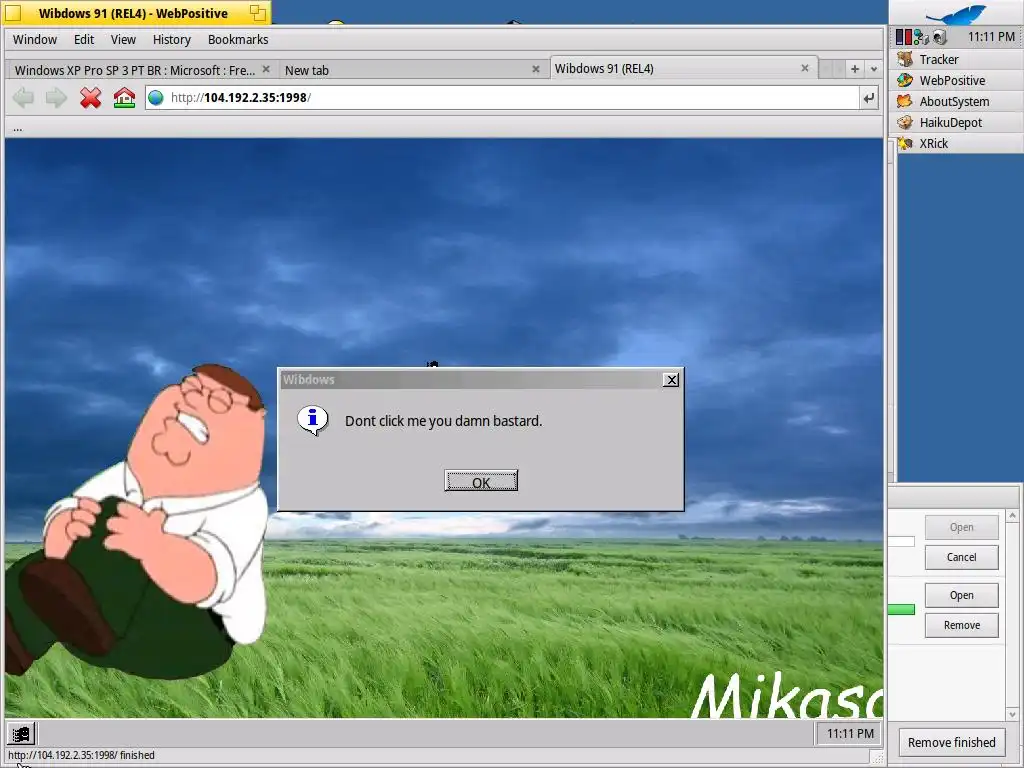Click the AboutSystem icon in Deskbar
This screenshot has width=1024, height=768.
pos(905,101)
